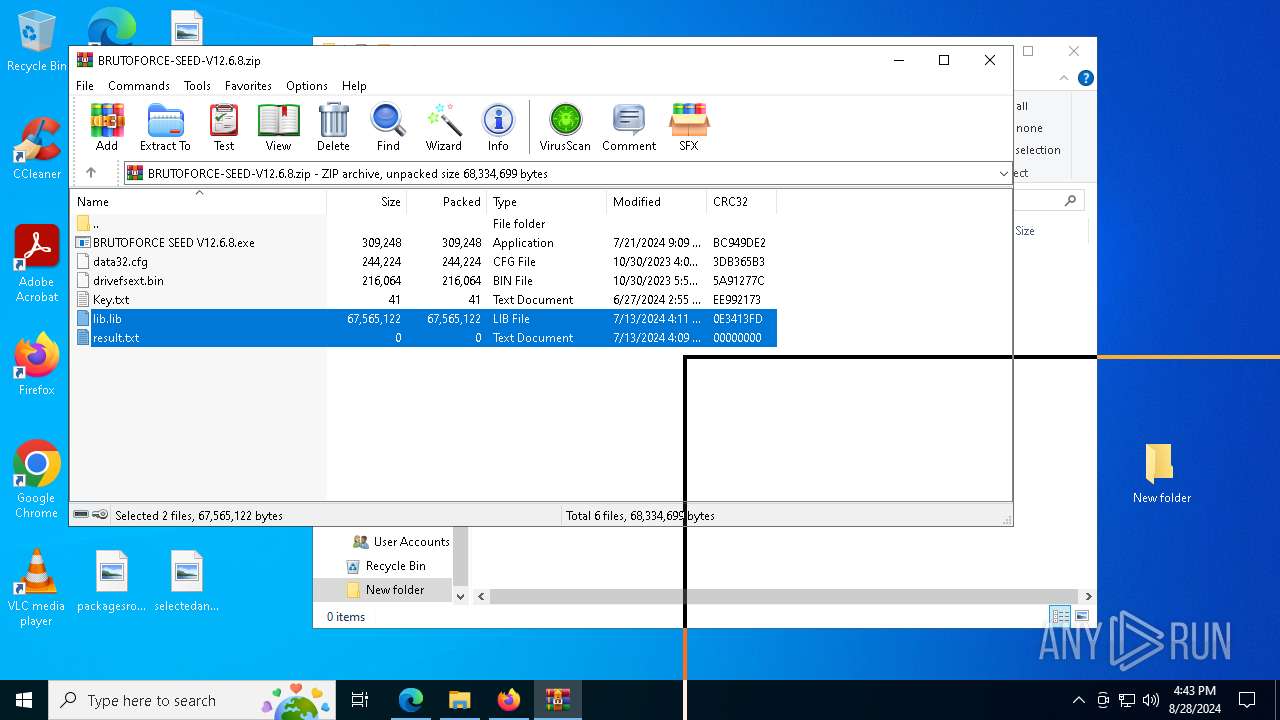Click the Delete toolbar icon
This screenshot has width=1280, height=720.
(x=333, y=127)
